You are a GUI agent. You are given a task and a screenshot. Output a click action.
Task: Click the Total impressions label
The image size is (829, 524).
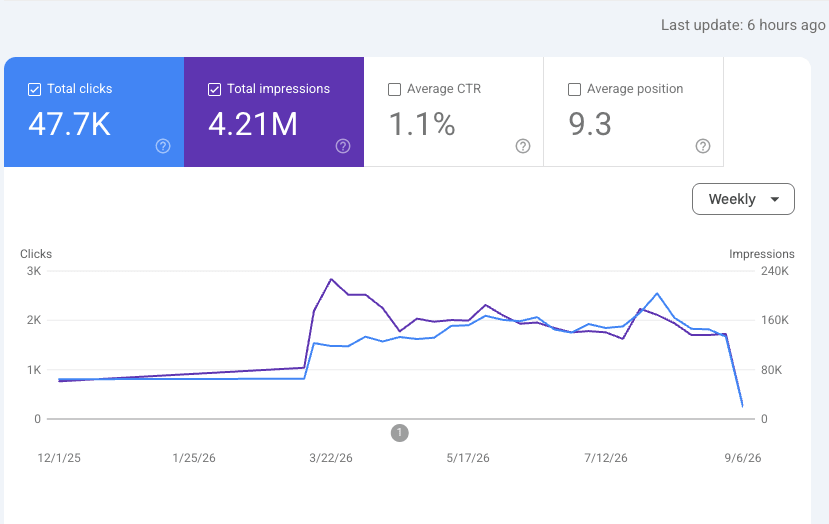pyautogui.click(x=279, y=89)
